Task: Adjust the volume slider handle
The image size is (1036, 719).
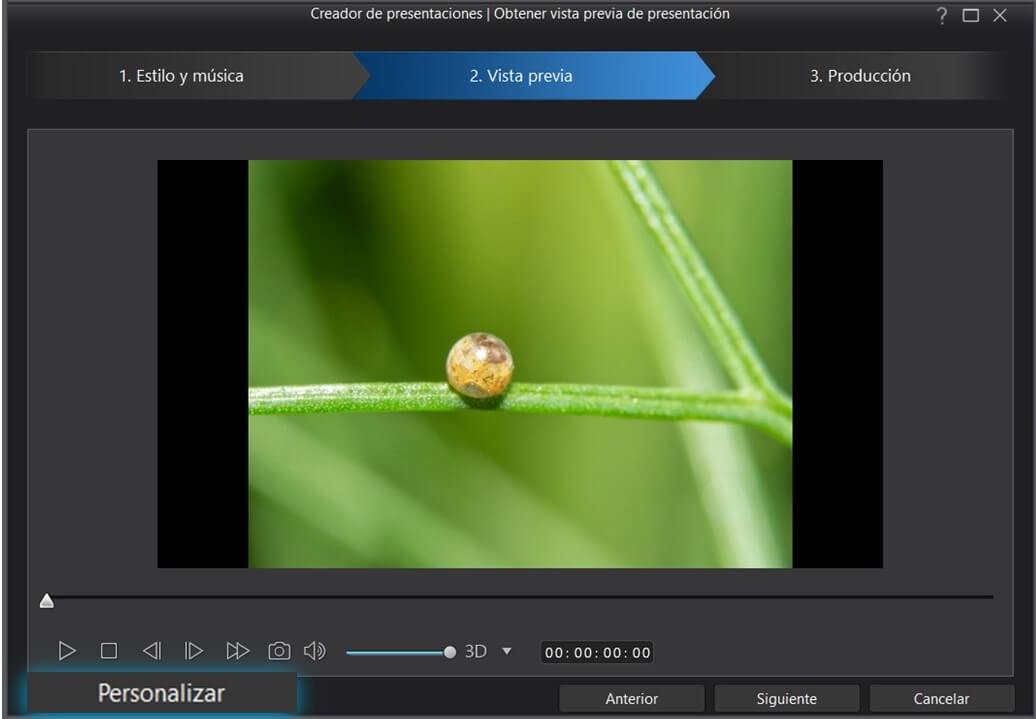Action: pyautogui.click(x=450, y=652)
